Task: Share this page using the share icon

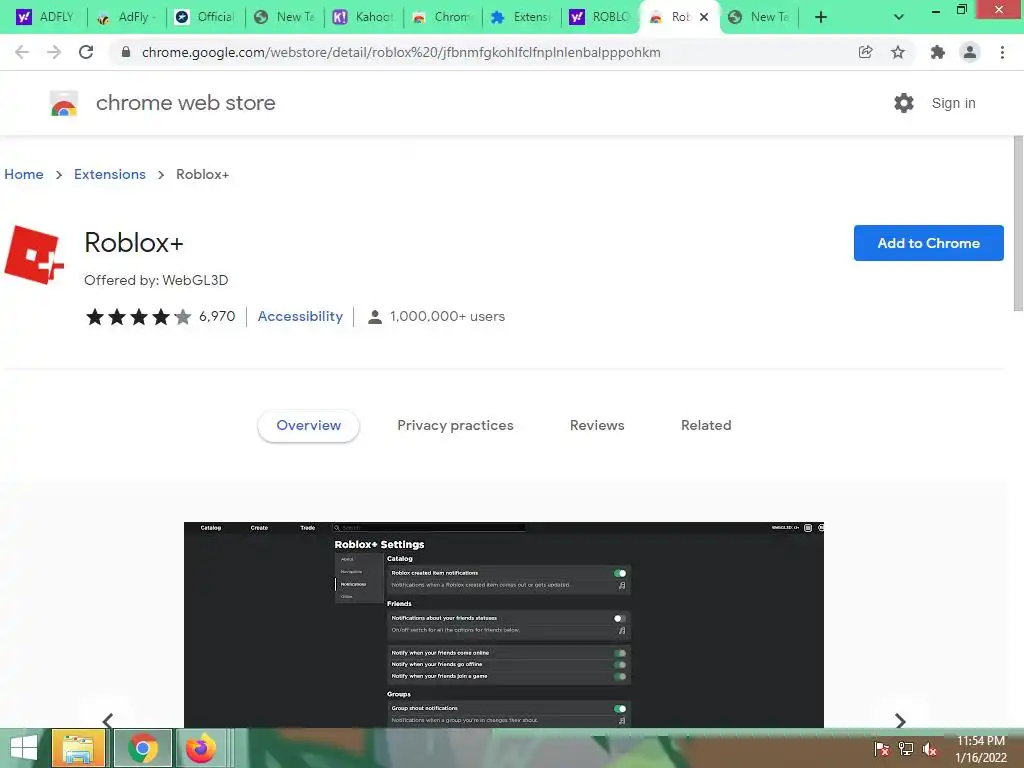Action: point(865,52)
